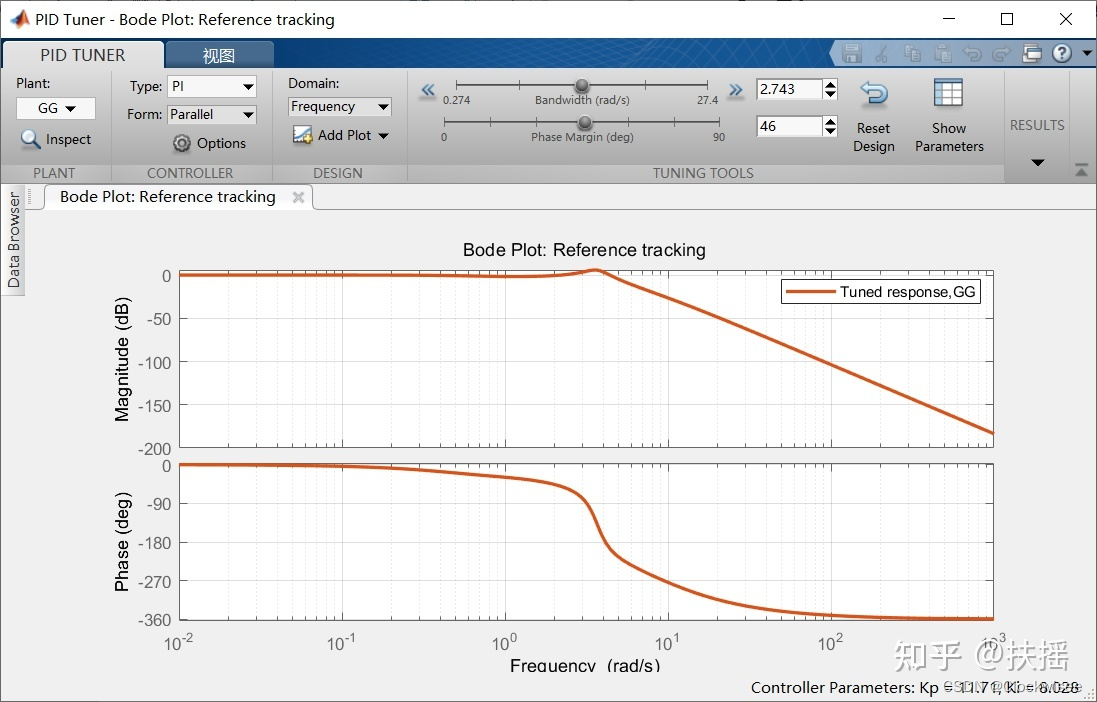1097x702 pixels.
Task: Click the phase margin value field 46
Action: click(x=788, y=126)
